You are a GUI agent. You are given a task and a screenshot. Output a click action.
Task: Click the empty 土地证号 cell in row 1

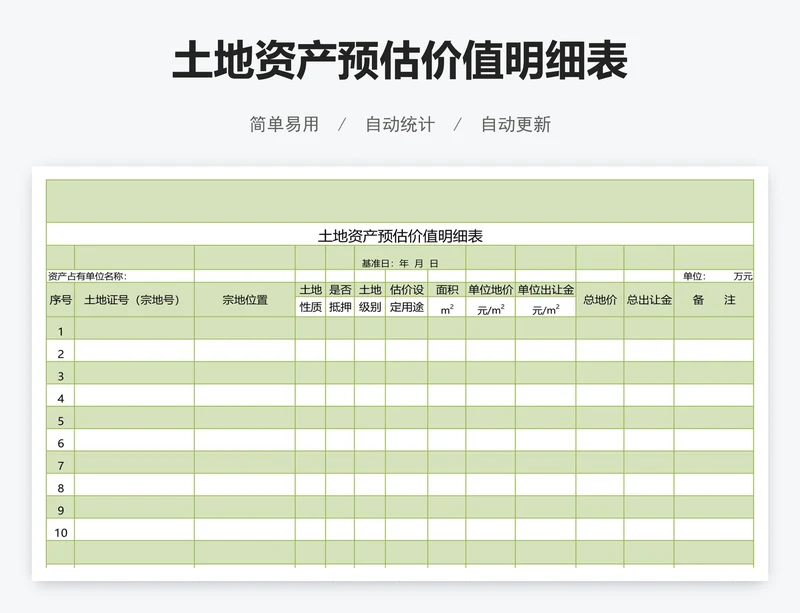(134, 328)
